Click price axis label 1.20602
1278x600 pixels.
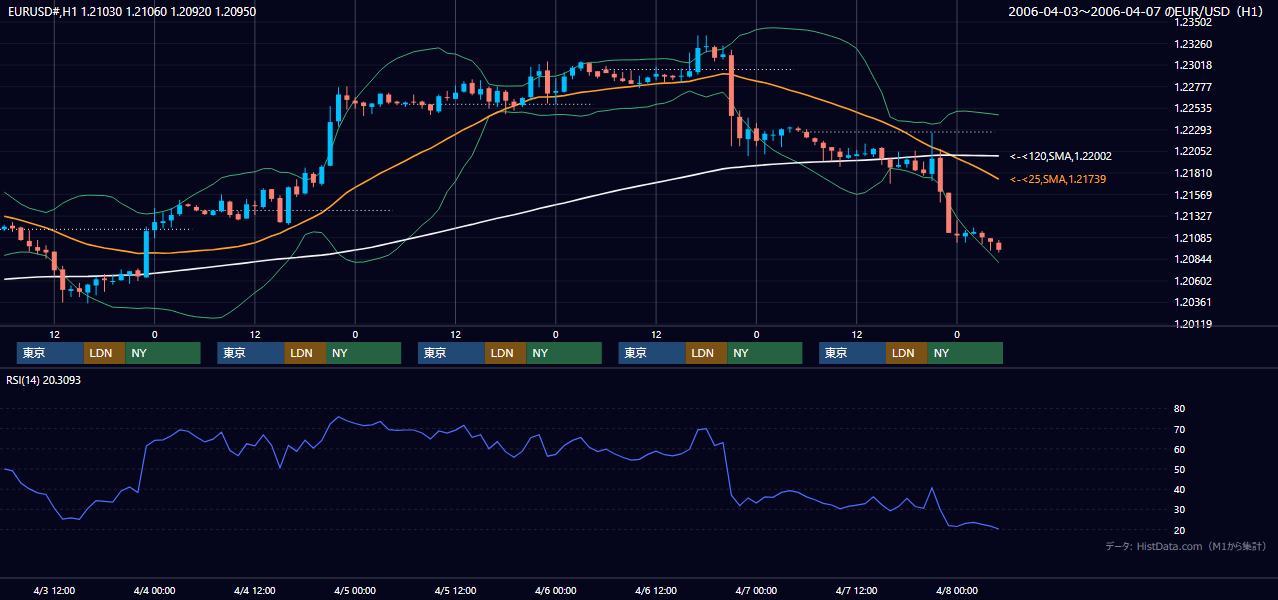1193,281
